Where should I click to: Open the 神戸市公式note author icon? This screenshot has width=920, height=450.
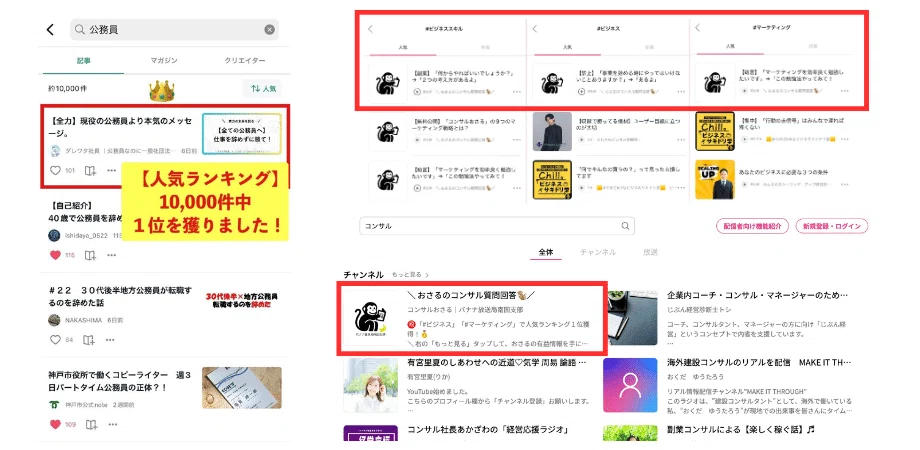click(x=54, y=405)
